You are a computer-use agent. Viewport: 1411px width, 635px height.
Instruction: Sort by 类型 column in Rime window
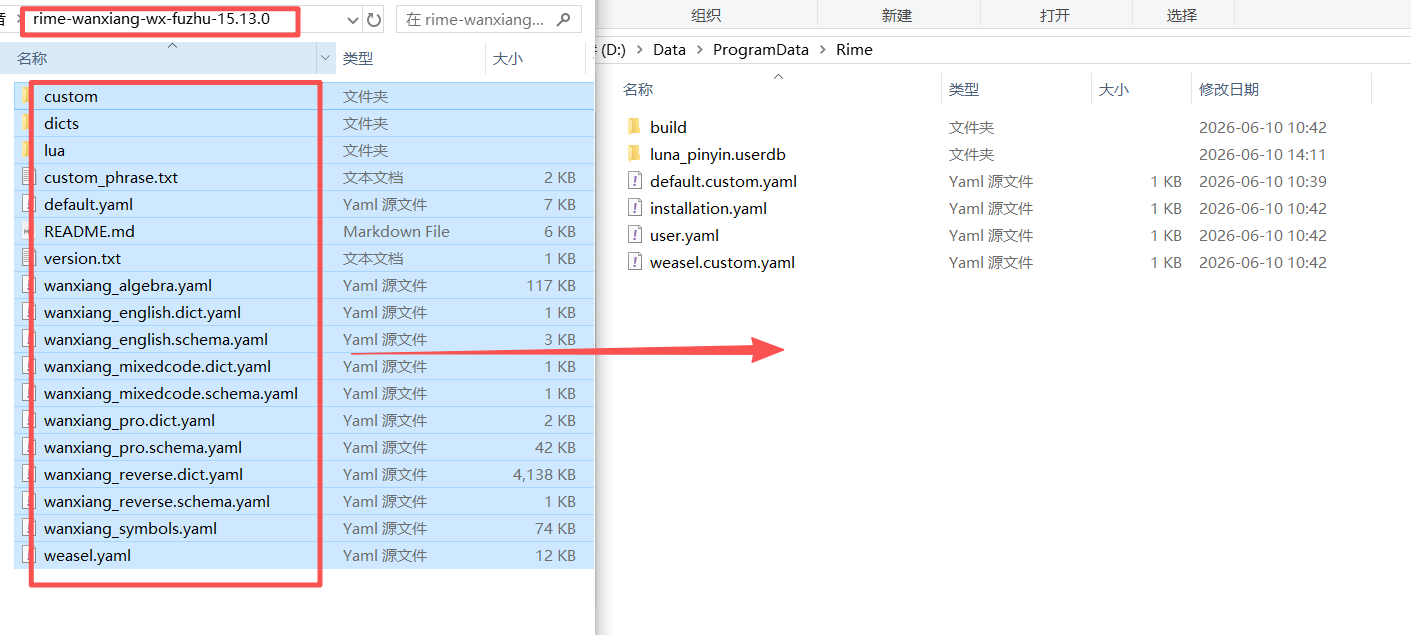tap(964, 89)
